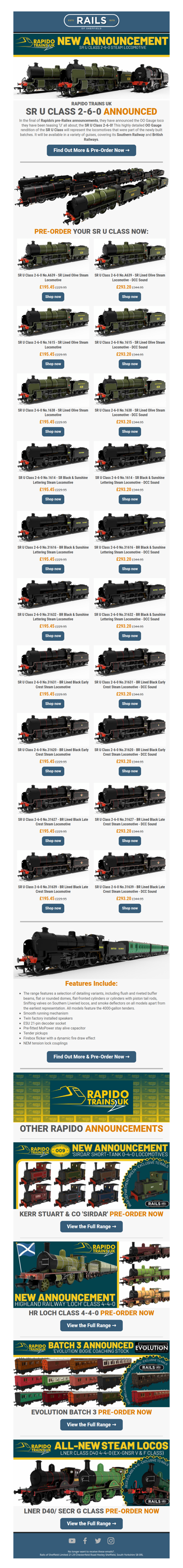
Task: Shop now for No.1615 Olive Steam DCC Sound
Action: coord(130,364)
